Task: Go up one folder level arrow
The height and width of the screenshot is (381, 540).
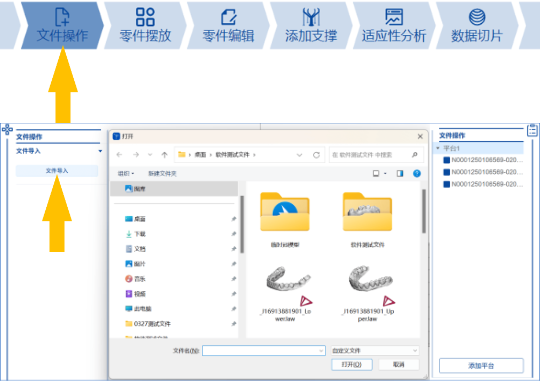Action: tap(165, 155)
